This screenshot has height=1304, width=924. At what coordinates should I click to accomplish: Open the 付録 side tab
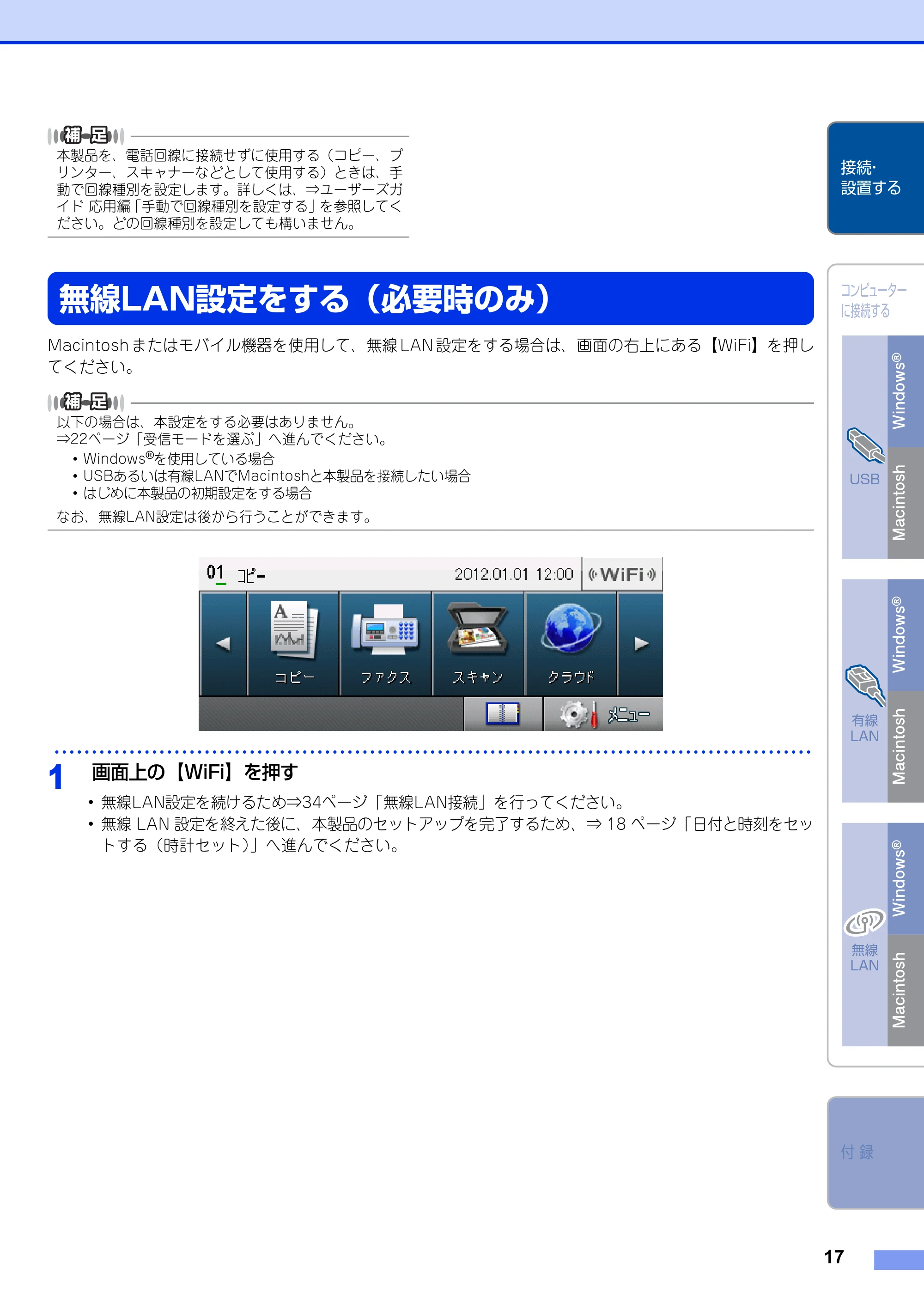tap(875, 1152)
